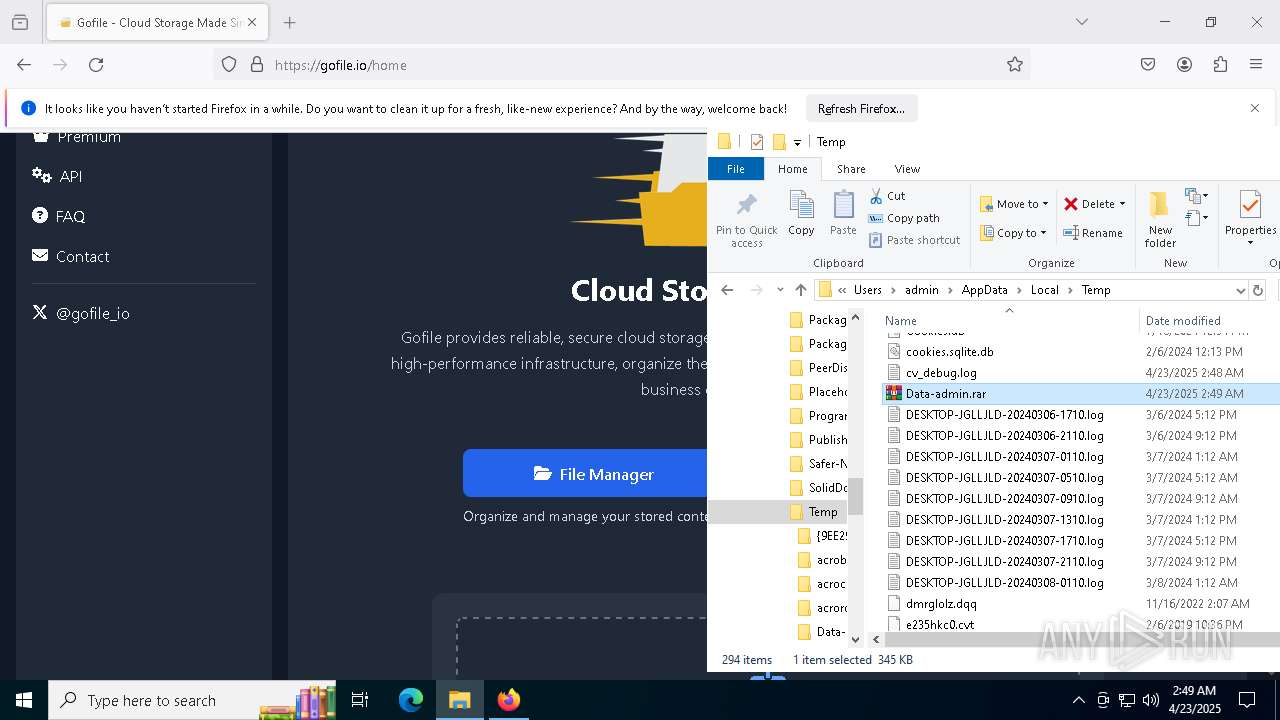Image resolution: width=1280 pixels, height=720 pixels.
Task: Open Premium in Gofile sidebar
Action: pyautogui.click(x=76, y=137)
